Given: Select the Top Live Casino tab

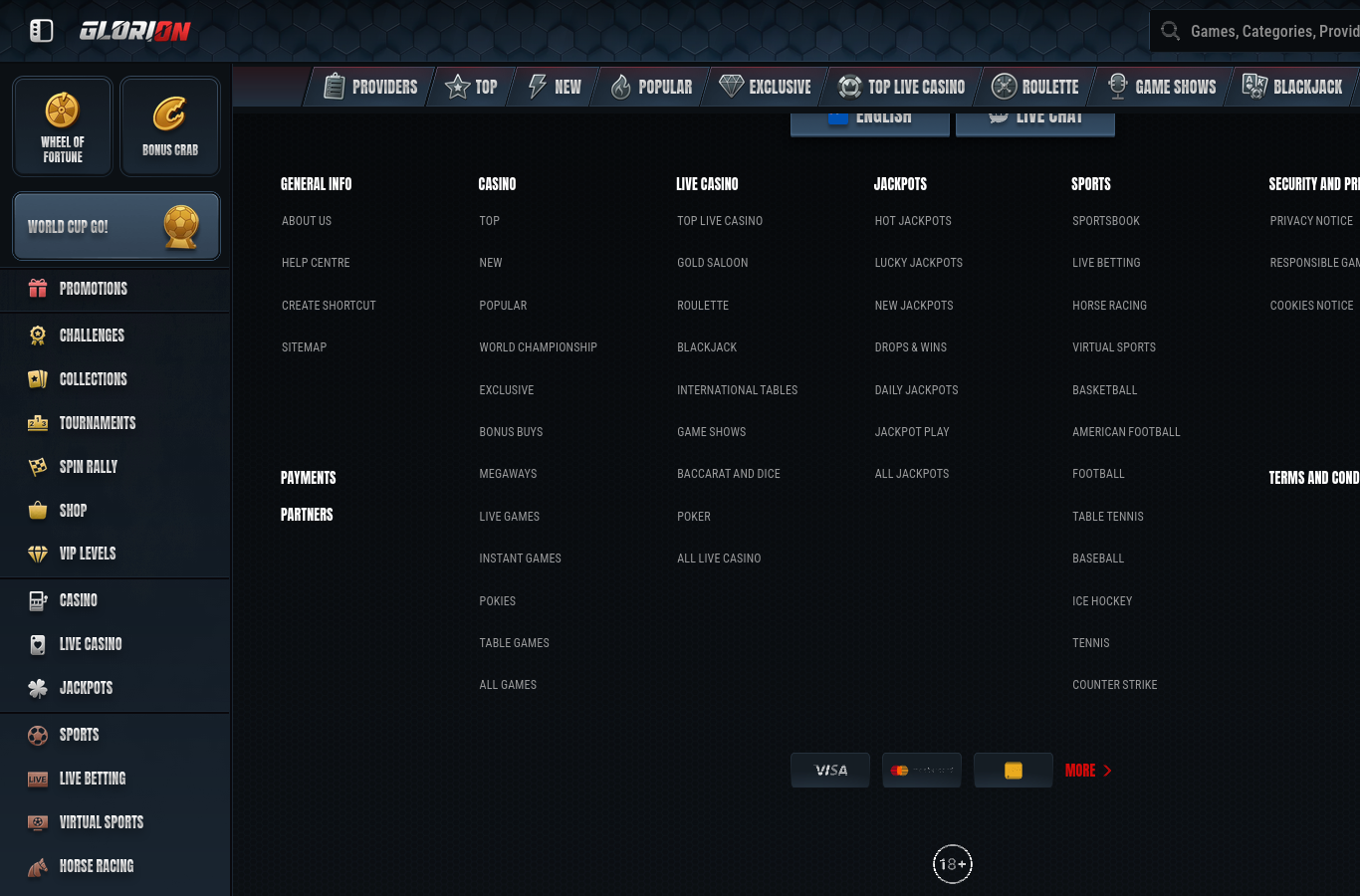Looking at the screenshot, I should [902, 87].
